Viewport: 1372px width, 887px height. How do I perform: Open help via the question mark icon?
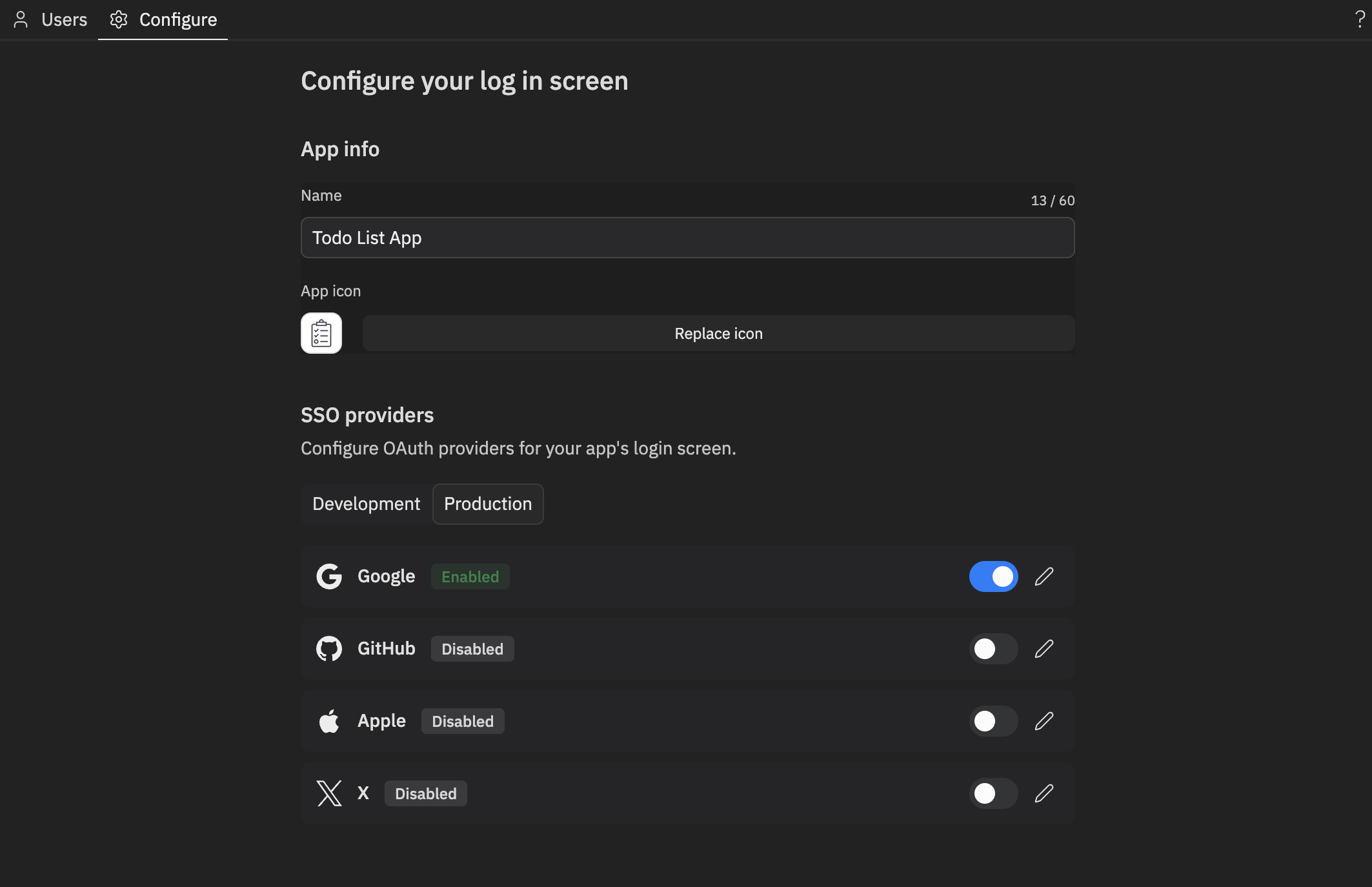(x=1358, y=19)
